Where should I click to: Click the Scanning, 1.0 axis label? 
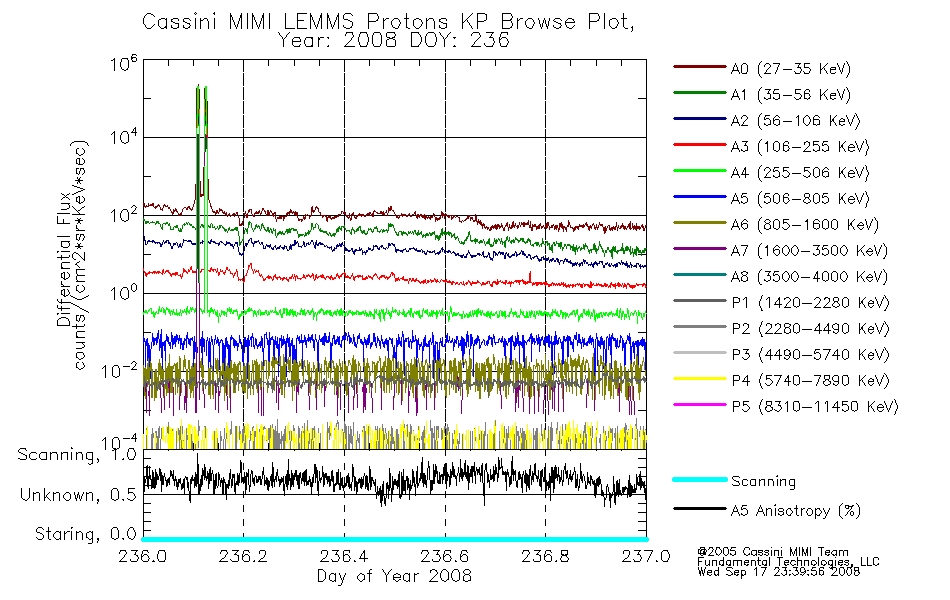click(78, 455)
